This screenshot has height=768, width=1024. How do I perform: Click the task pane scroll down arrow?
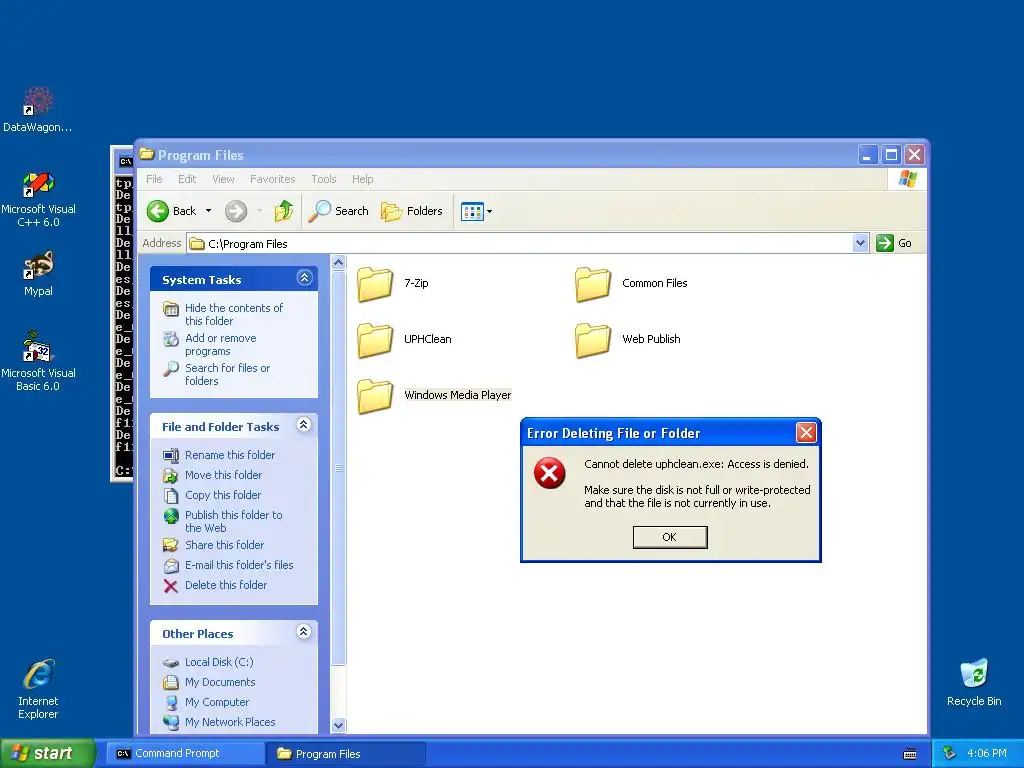(338, 725)
